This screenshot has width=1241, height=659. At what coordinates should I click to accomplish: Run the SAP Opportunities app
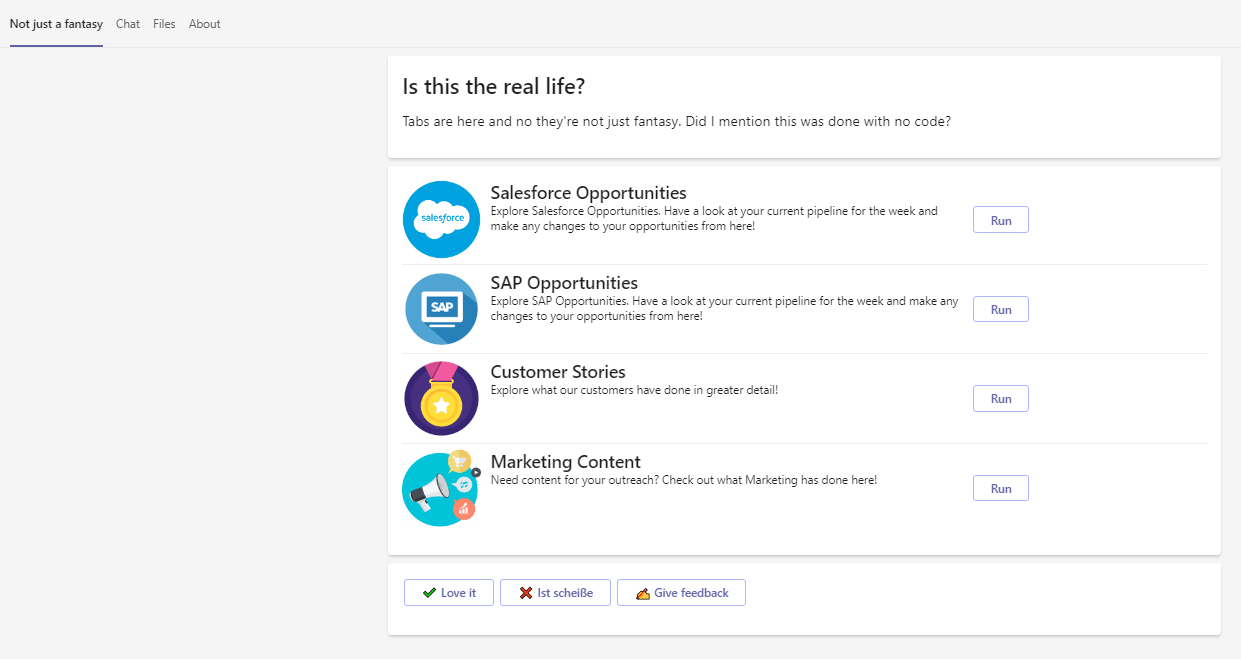pos(1000,310)
